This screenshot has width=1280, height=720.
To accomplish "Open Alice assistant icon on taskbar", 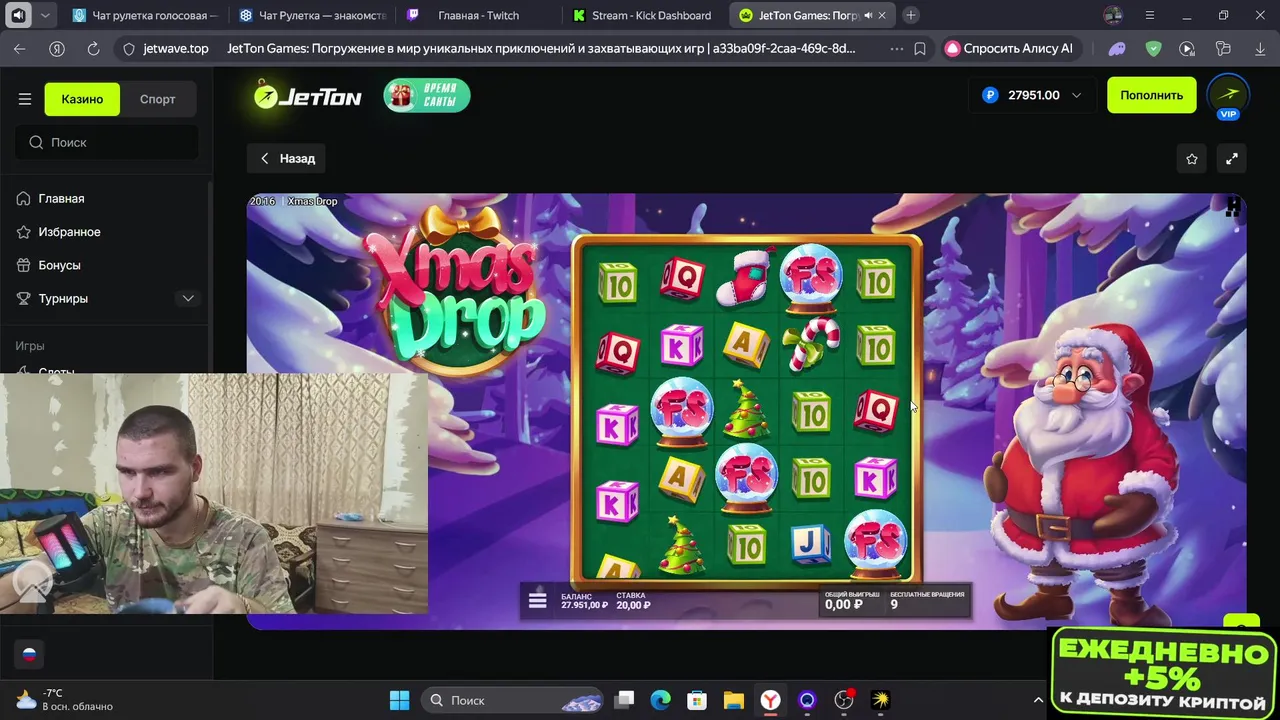I will coord(807,700).
